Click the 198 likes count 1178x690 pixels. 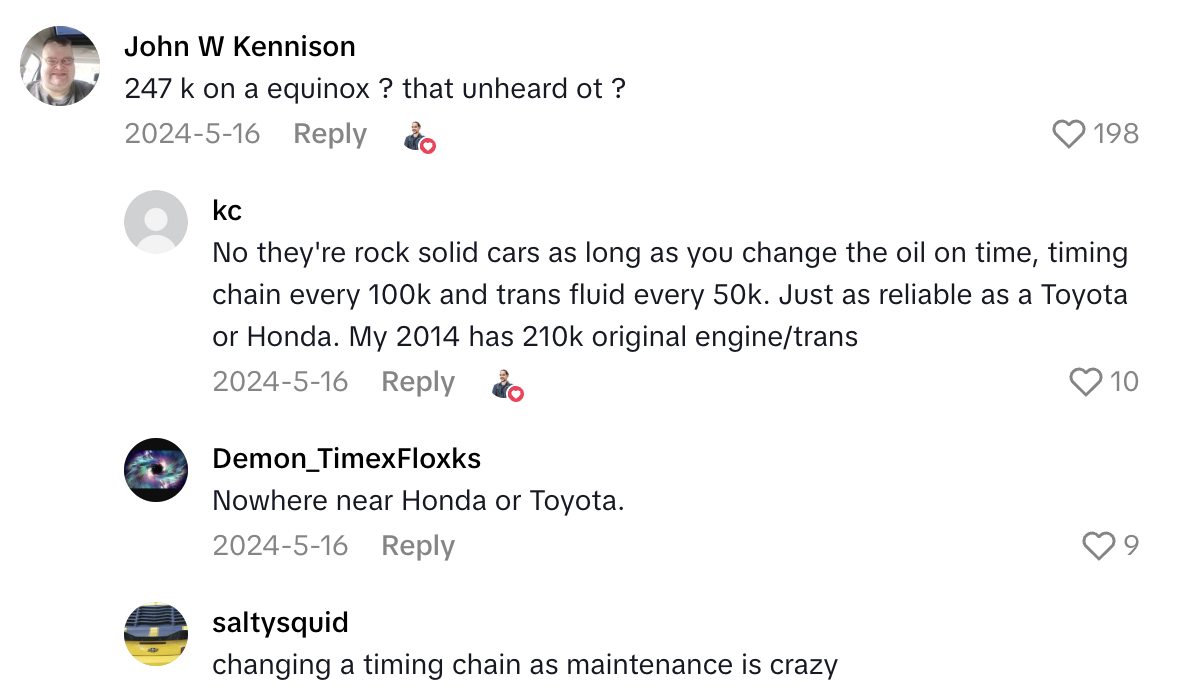tap(1117, 132)
